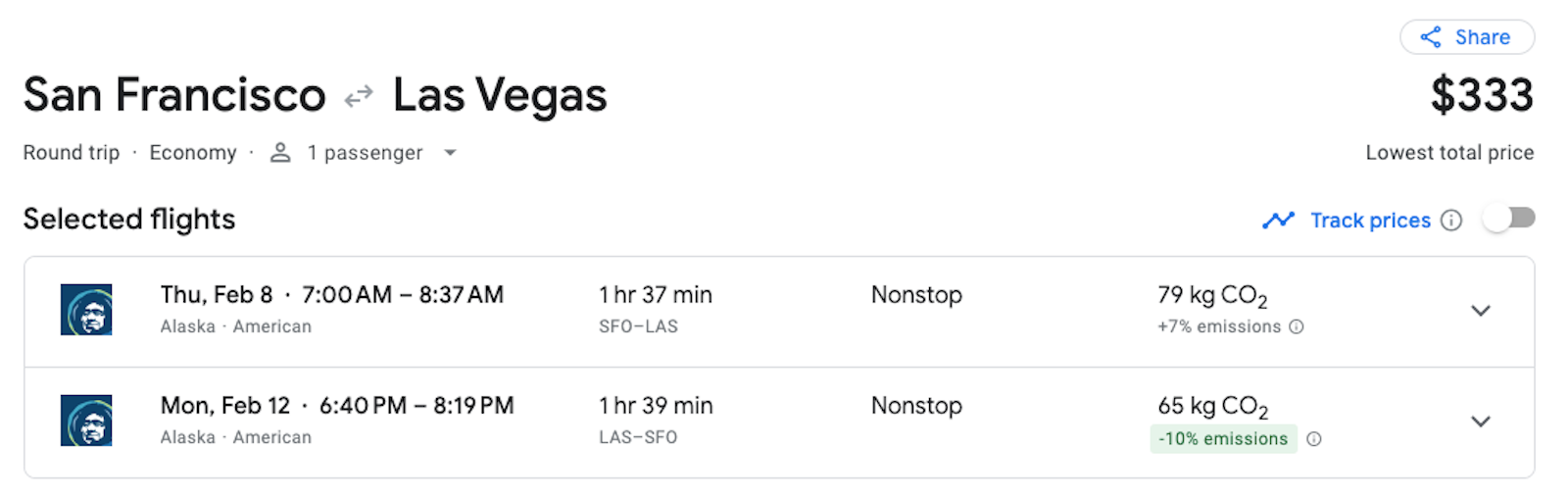
Task: Click the round-trip swap arrows icon
Action: [359, 96]
